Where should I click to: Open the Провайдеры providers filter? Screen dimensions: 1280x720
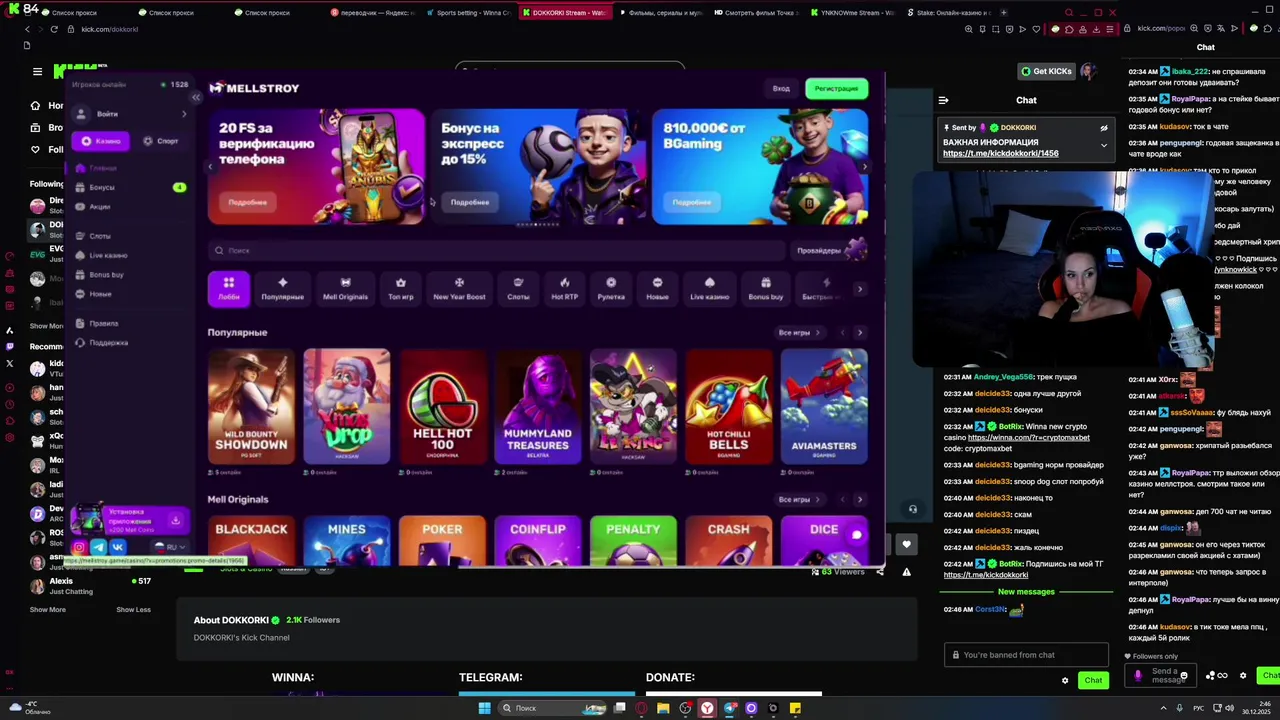coord(830,250)
